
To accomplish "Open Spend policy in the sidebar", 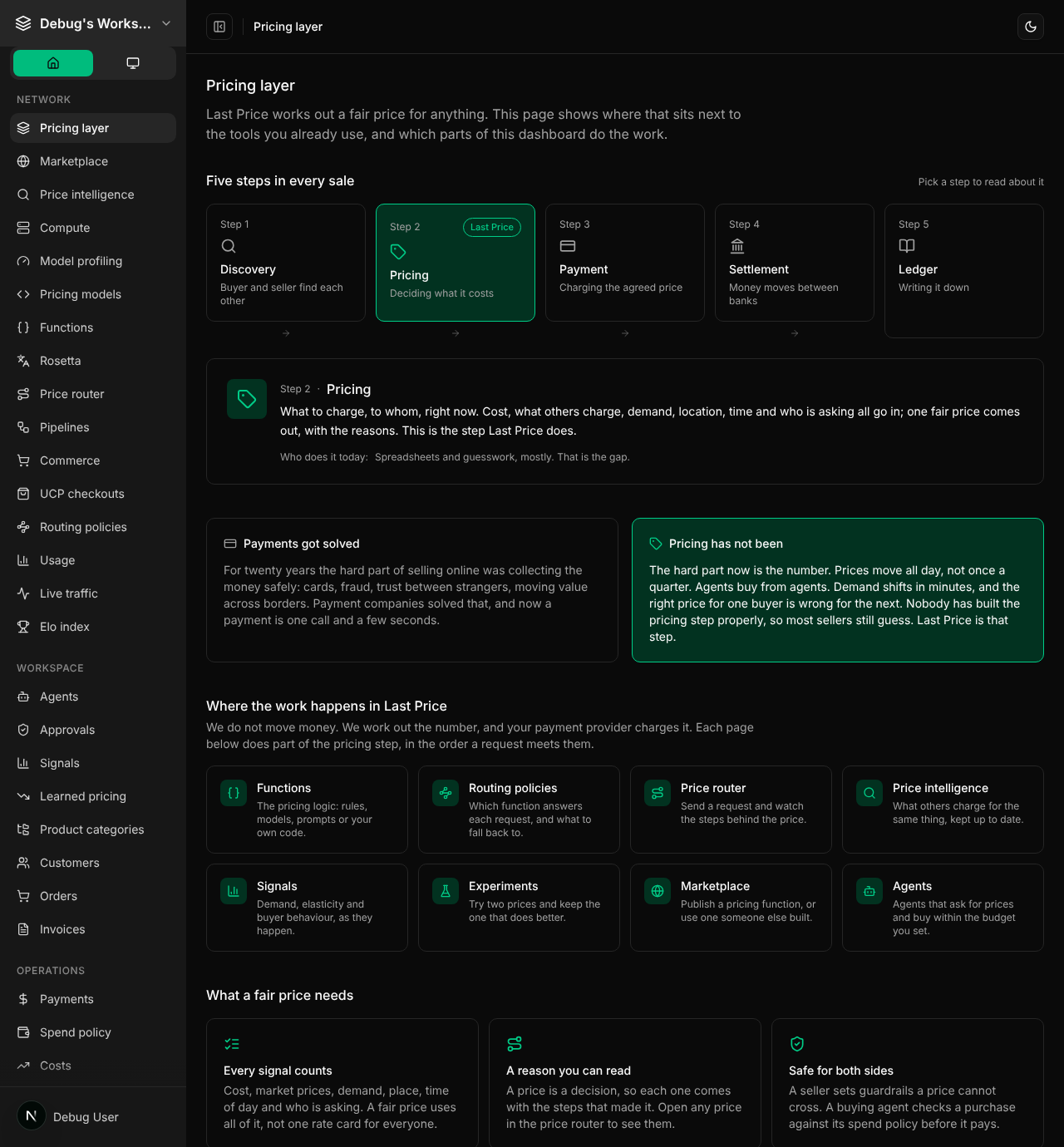I will (x=93, y=1032).
